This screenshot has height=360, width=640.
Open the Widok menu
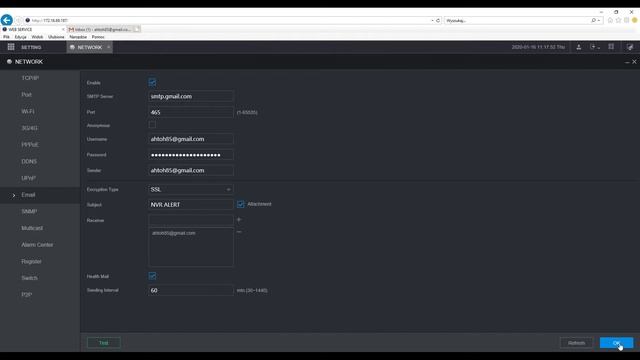point(37,37)
